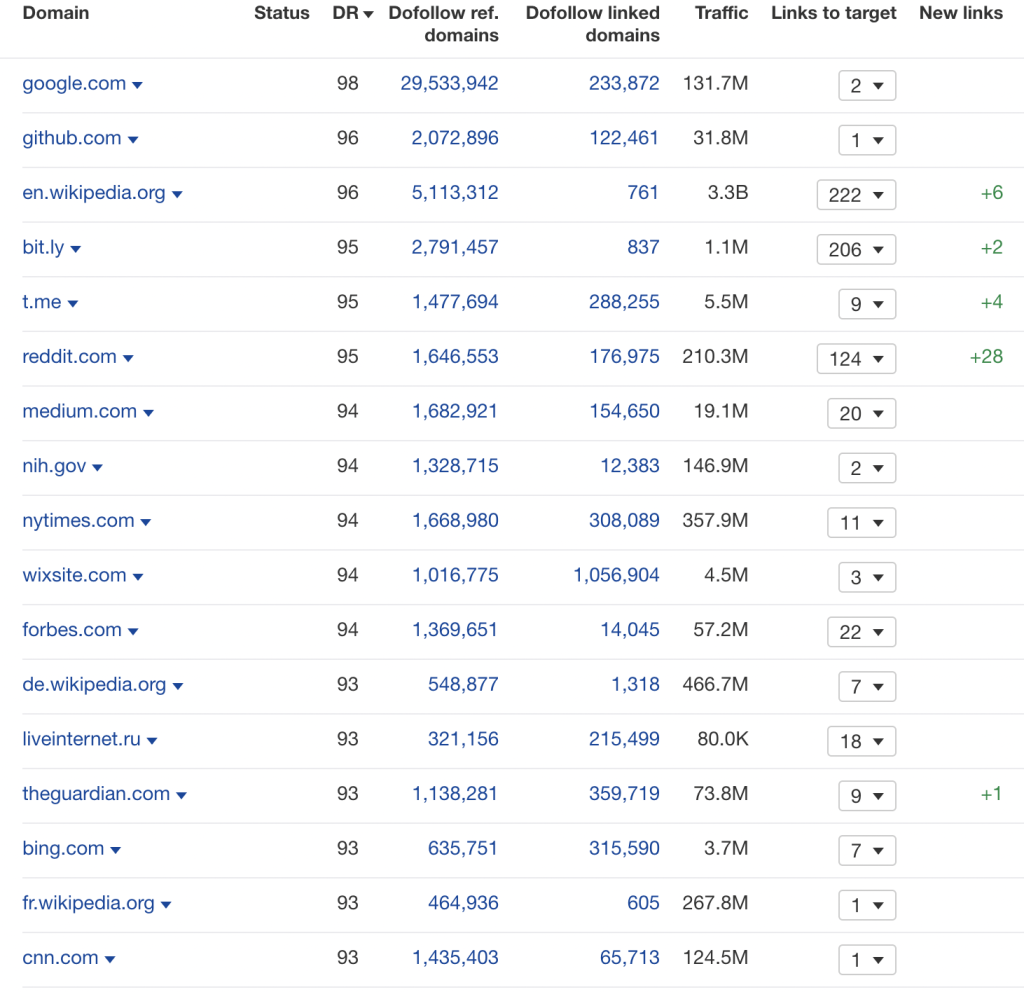Viewport: 1024px width, 992px height.
Task: Expand the dropdown arrow next to t.me
Action: 72,303
